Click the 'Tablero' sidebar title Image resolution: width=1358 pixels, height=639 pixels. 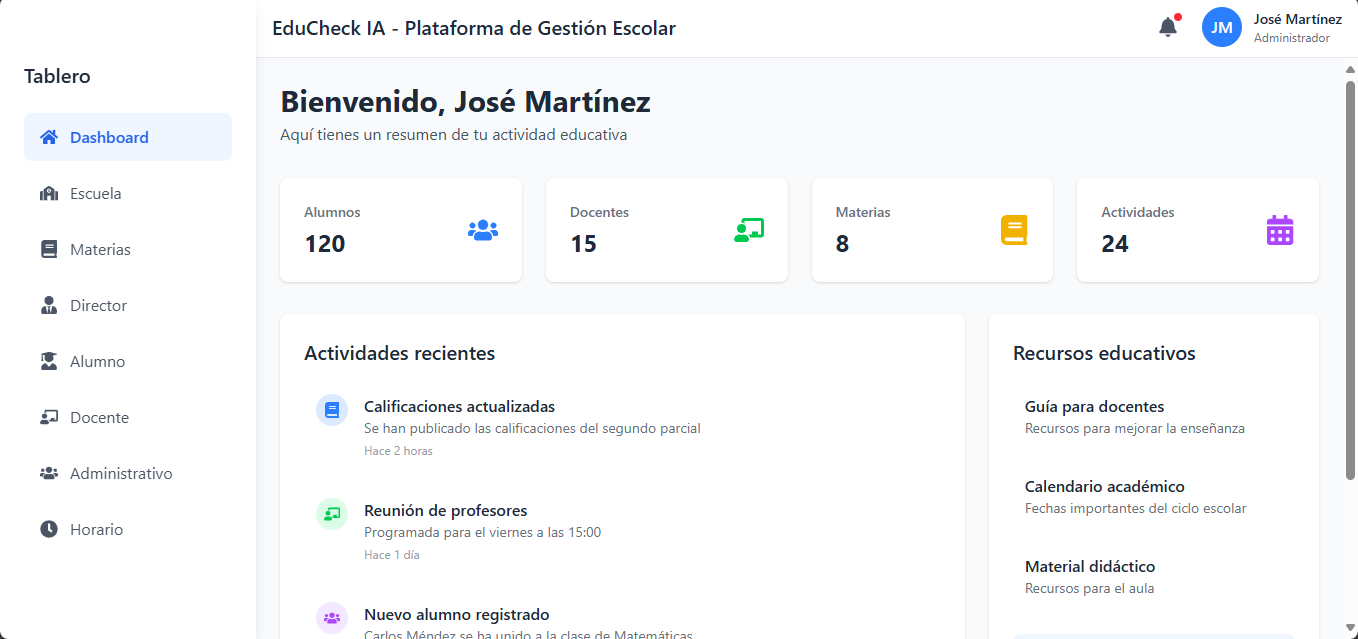[x=57, y=76]
